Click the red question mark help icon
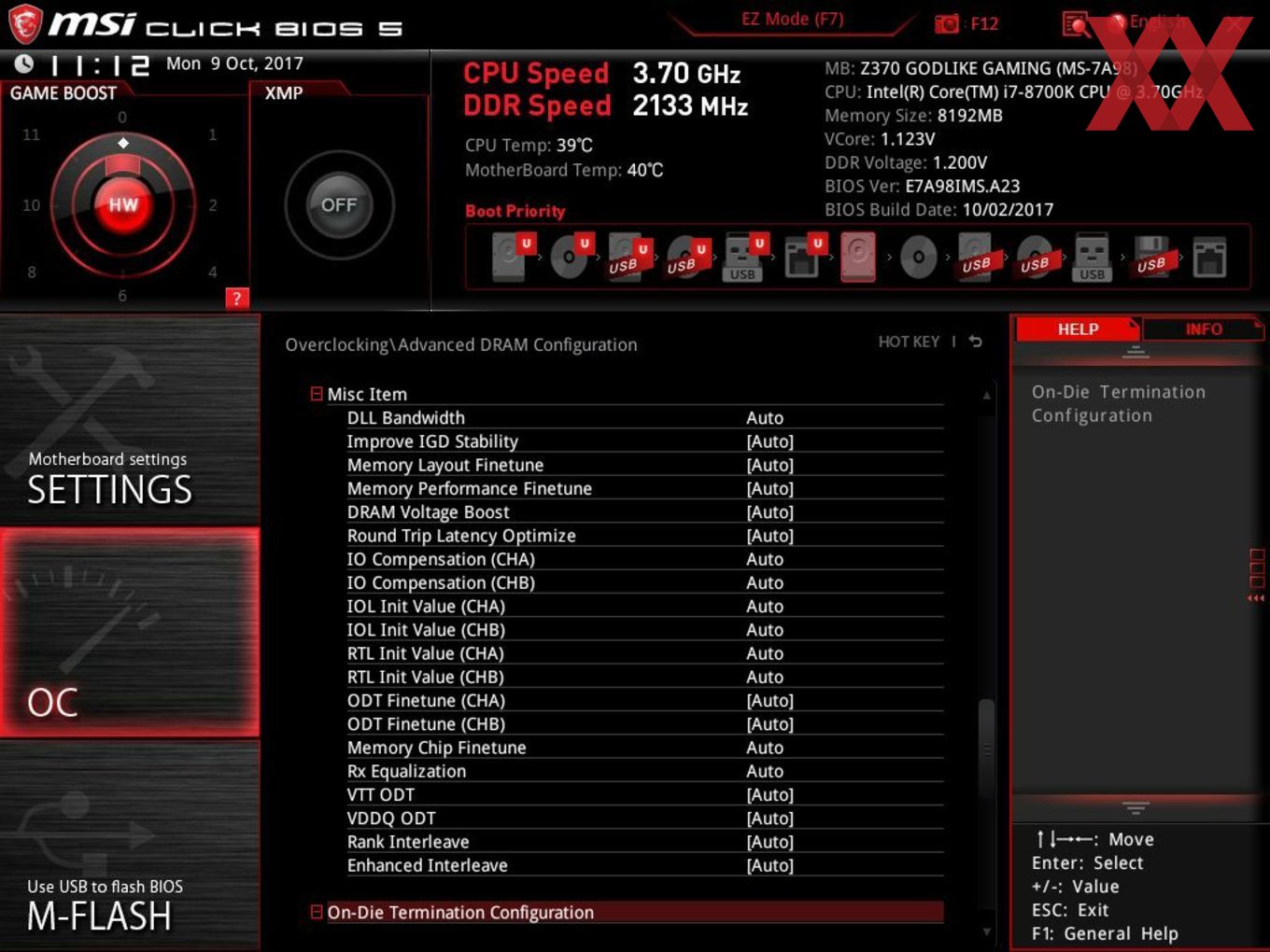This screenshot has width=1270, height=952. [237, 299]
